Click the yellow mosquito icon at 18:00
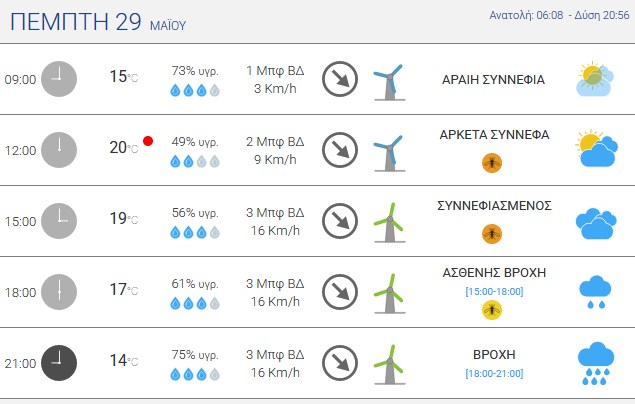Image resolution: width=635 pixels, height=404 pixels. click(492, 310)
